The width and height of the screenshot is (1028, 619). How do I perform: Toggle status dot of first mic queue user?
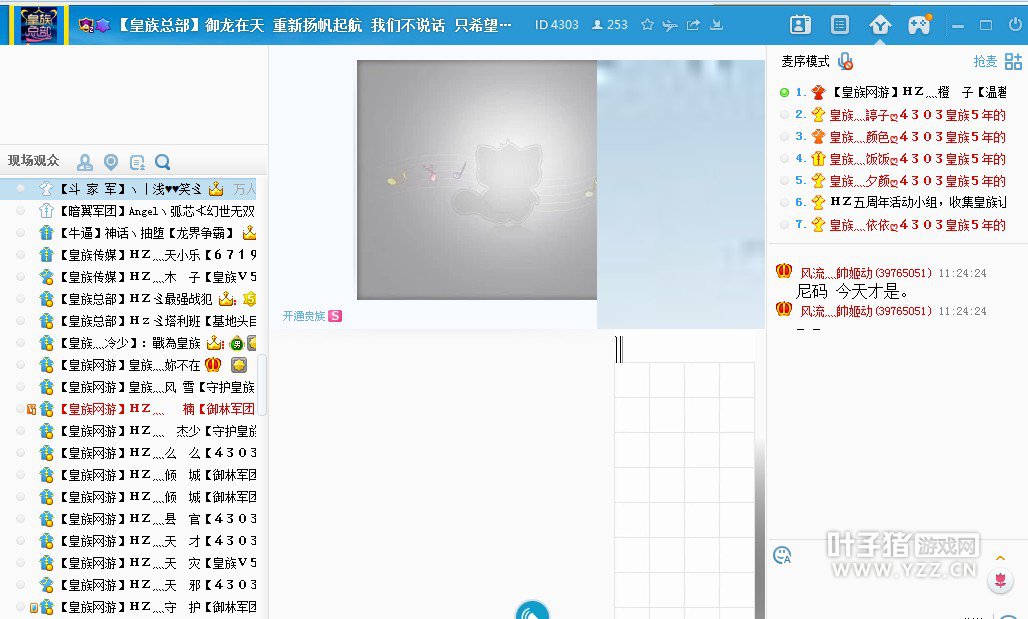pos(784,92)
